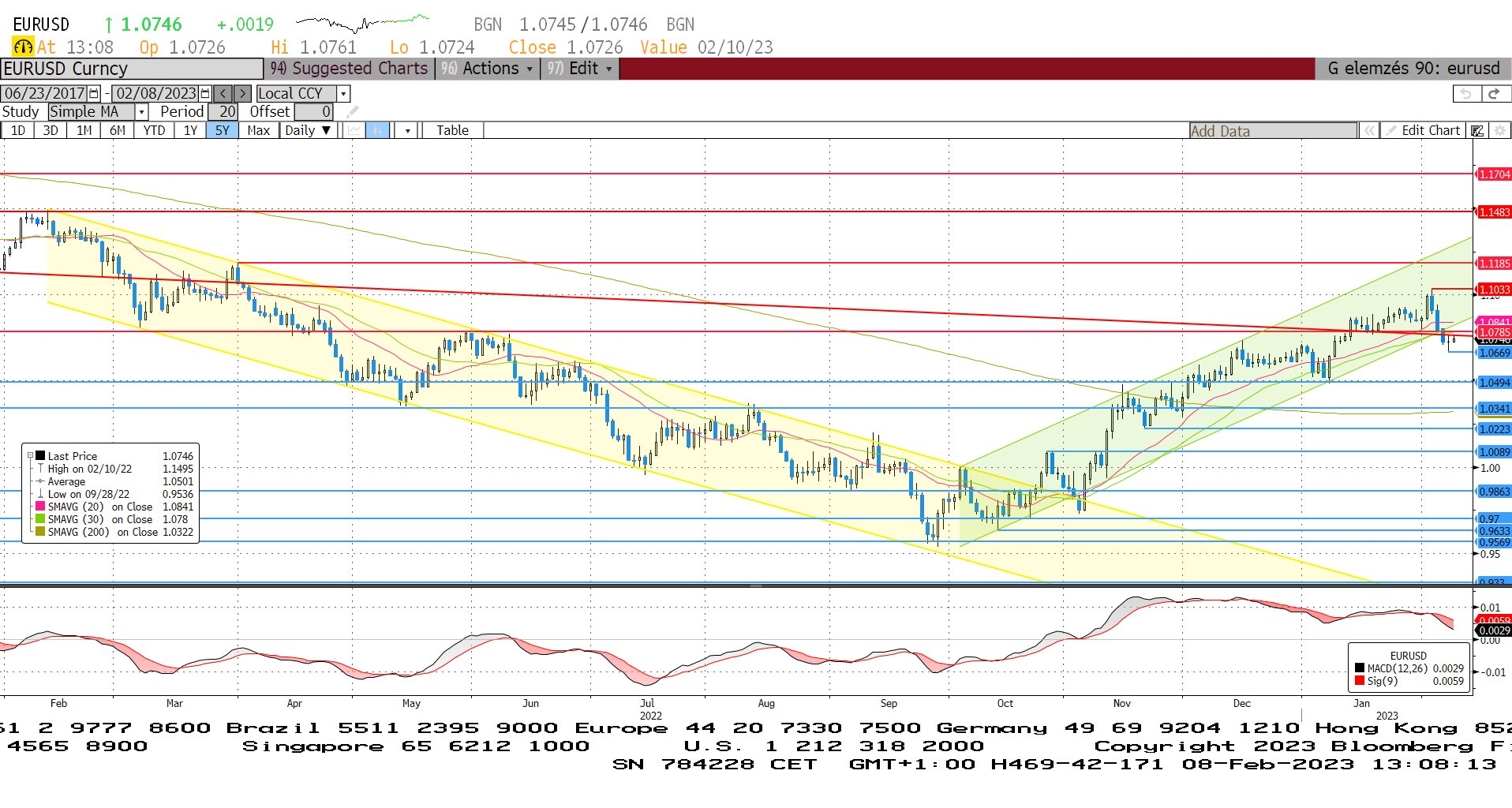This screenshot has width=1512, height=808.
Task: Click the 1.1185 price level label
Action: pyautogui.click(x=1494, y=264)
